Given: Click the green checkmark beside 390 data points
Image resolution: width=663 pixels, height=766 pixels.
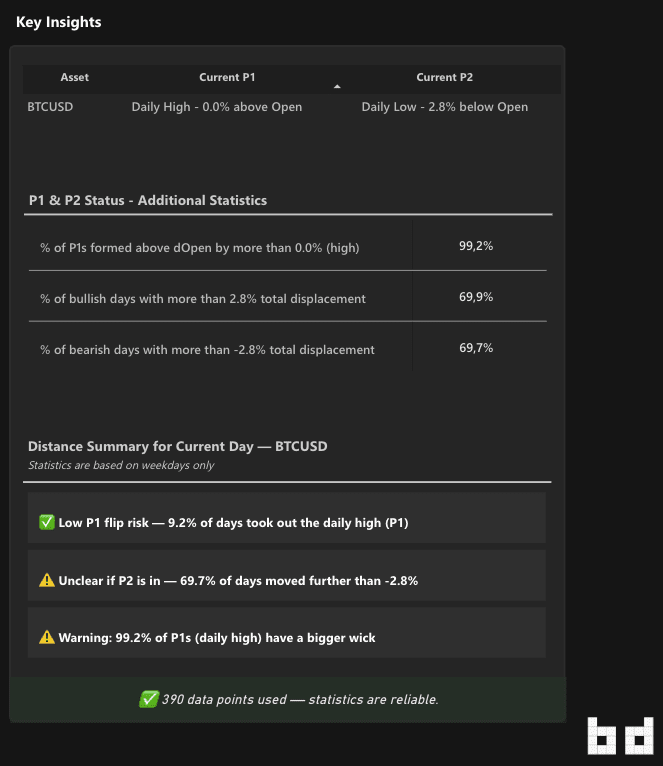Looking at the screenshot, I should [149, 699].
